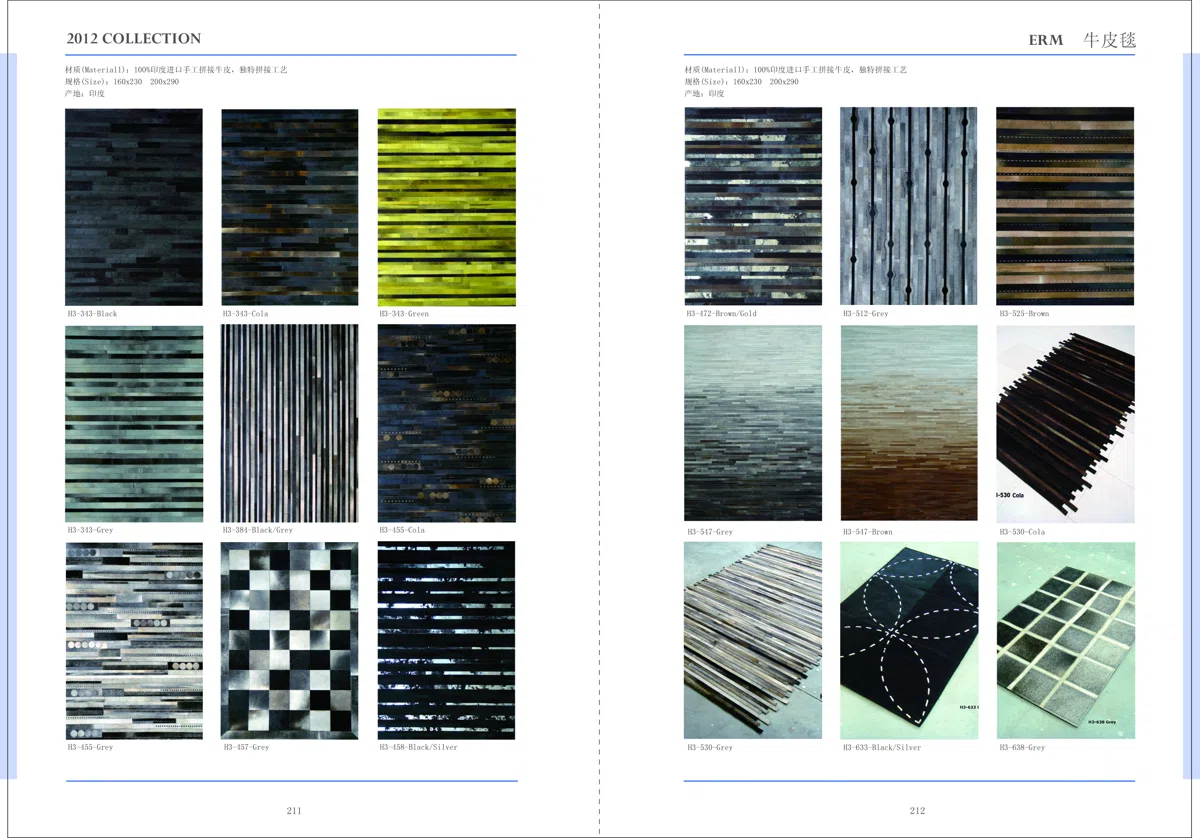Open the H3-638-Grey grid rug photo
This screenshot has width=1200, height=838.
pos(1066,641)
